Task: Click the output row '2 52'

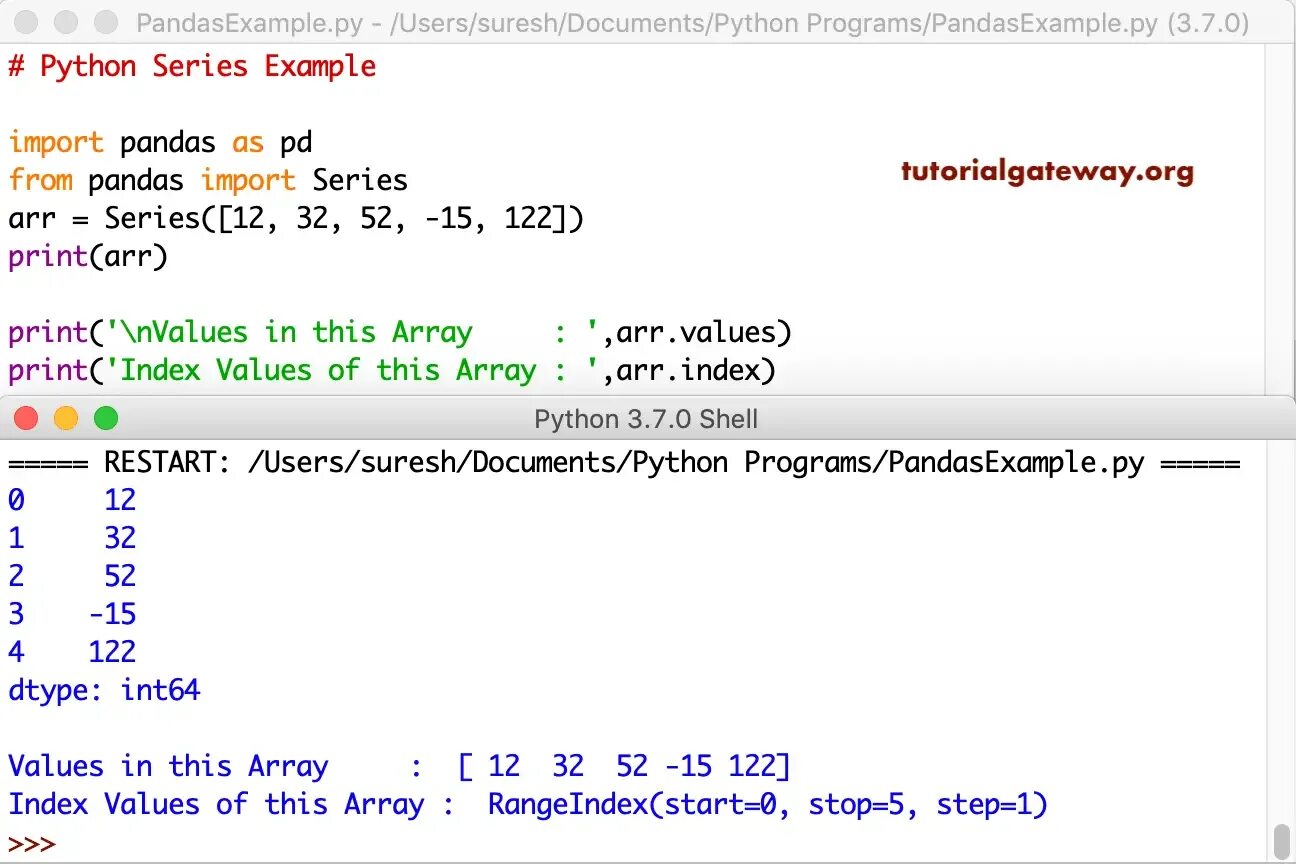Action: click(x=72, y=576)
